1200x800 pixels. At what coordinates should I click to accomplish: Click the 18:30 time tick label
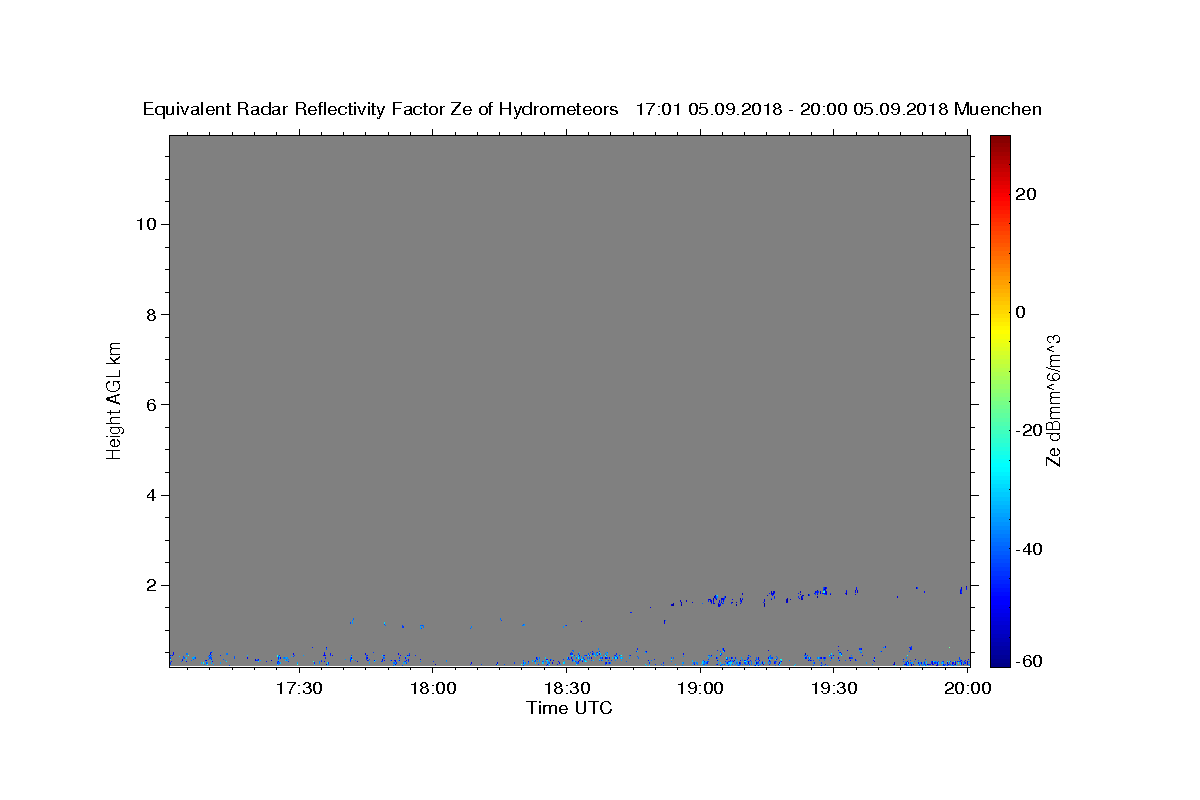[x=566, y=689]
